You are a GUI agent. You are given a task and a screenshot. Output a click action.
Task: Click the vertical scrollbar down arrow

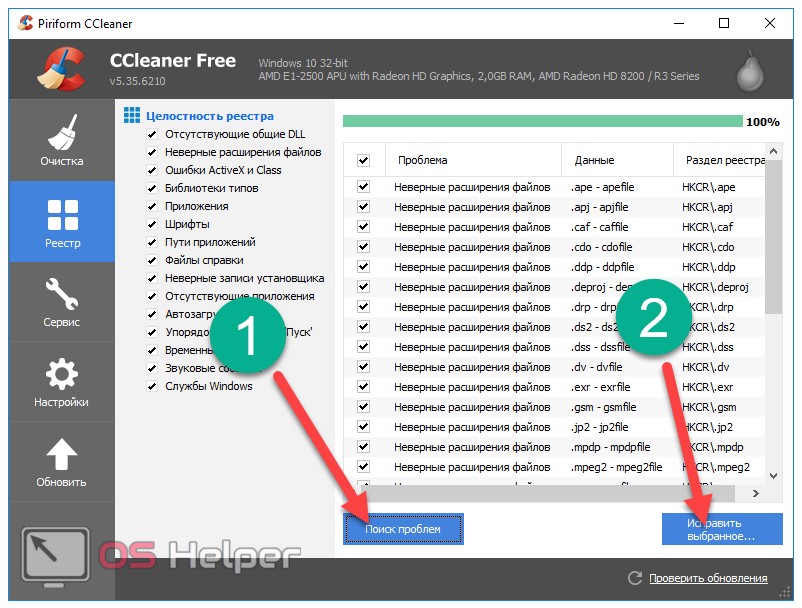773,476
